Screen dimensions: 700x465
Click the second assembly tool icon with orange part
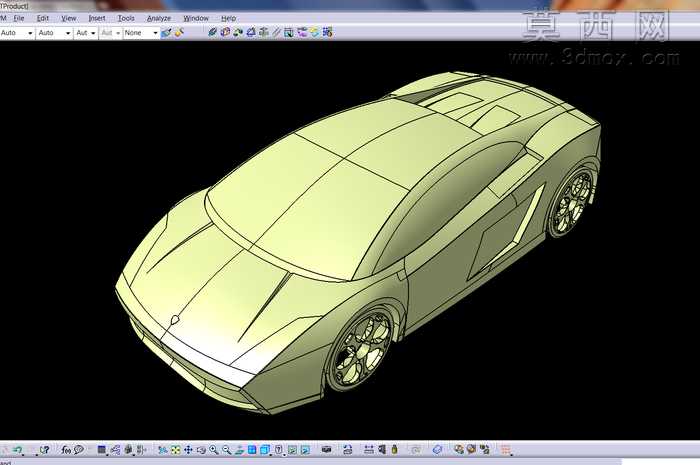[x=225, y=32]
